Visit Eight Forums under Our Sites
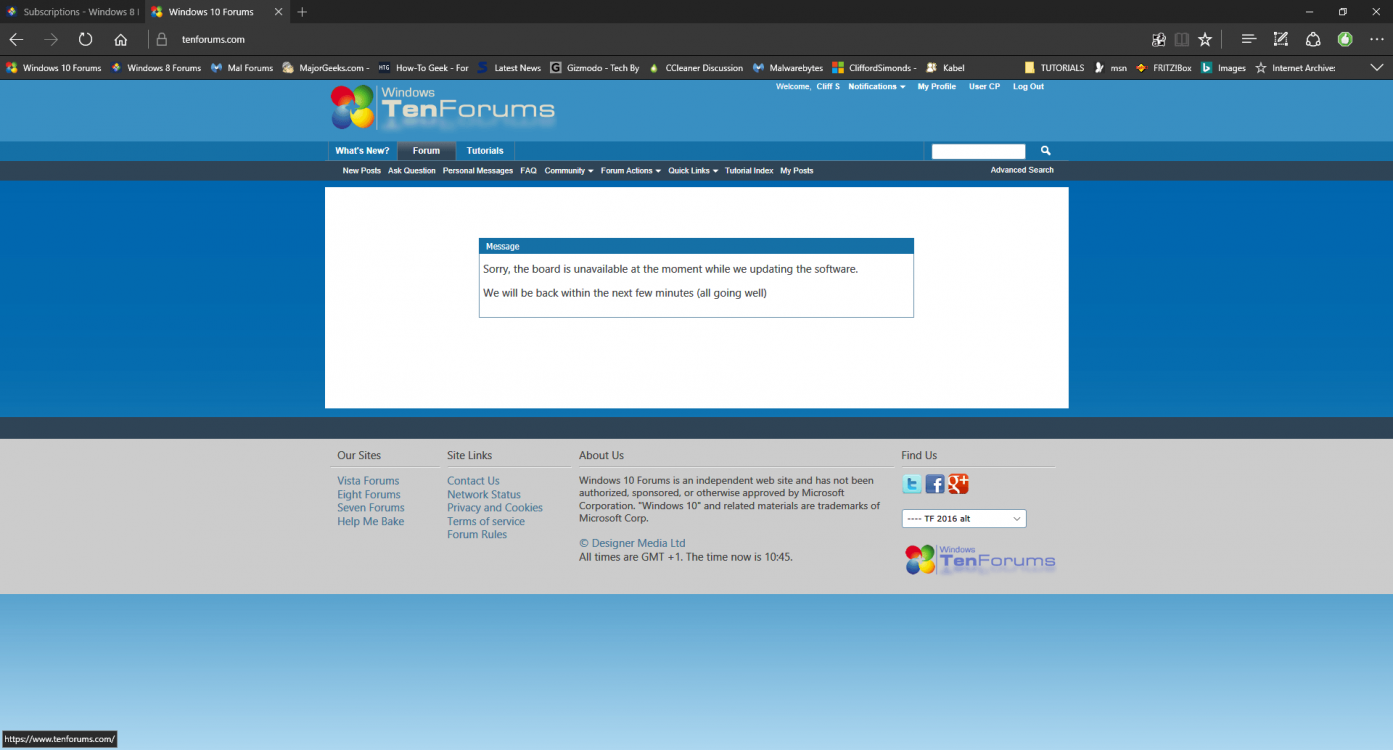This screenshot has height=750, width=1393. tap(369, 495)
